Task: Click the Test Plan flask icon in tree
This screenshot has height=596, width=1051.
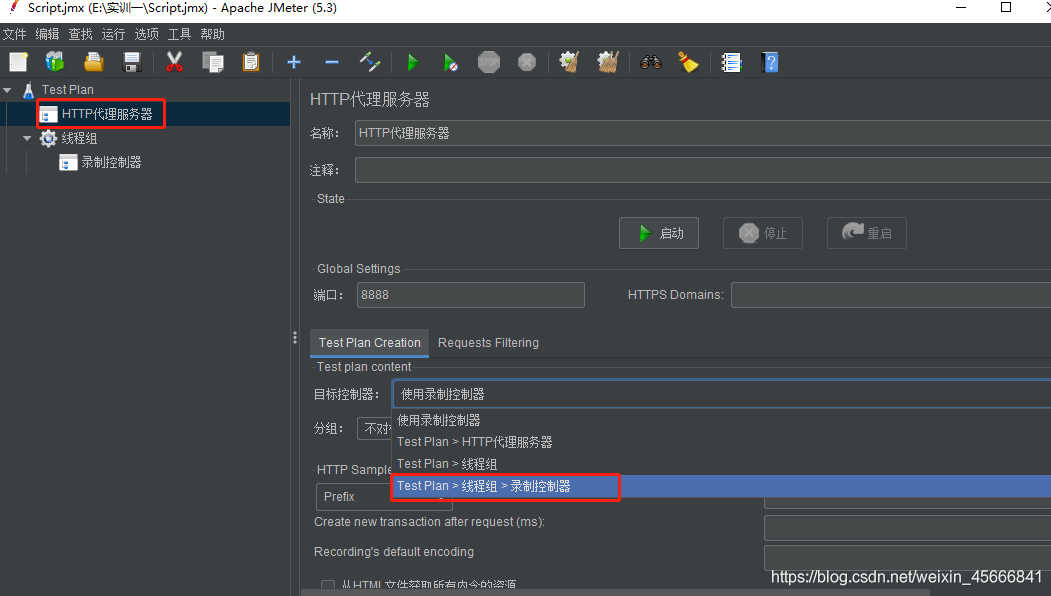Action: point(28,90)
